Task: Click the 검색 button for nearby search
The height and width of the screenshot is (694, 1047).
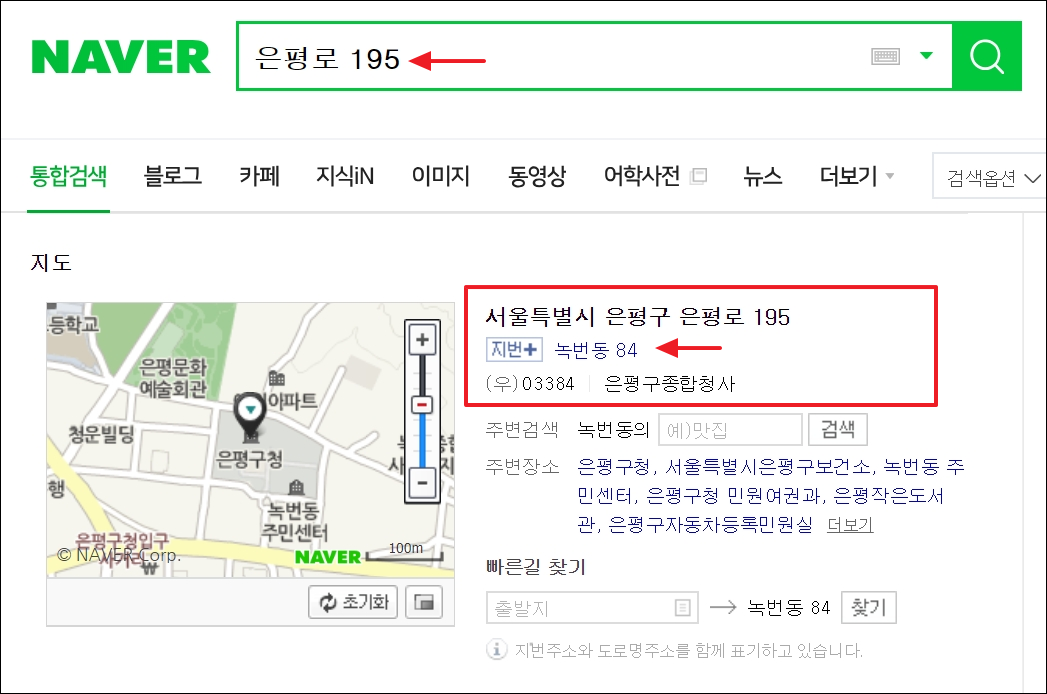Action: click(x=837, y=429)
